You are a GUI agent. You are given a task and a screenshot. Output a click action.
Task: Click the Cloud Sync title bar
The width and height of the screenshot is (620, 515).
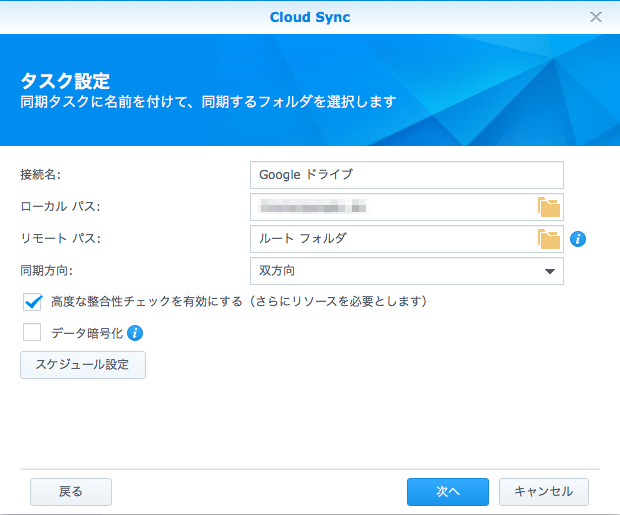point(310,17)
